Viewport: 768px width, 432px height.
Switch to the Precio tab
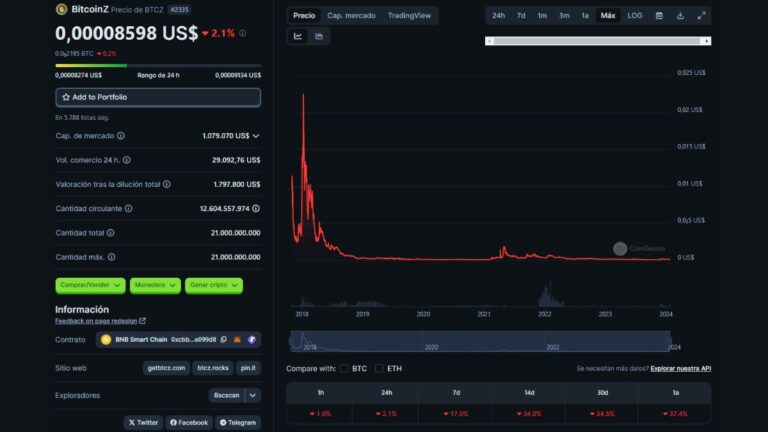point(304,16)
